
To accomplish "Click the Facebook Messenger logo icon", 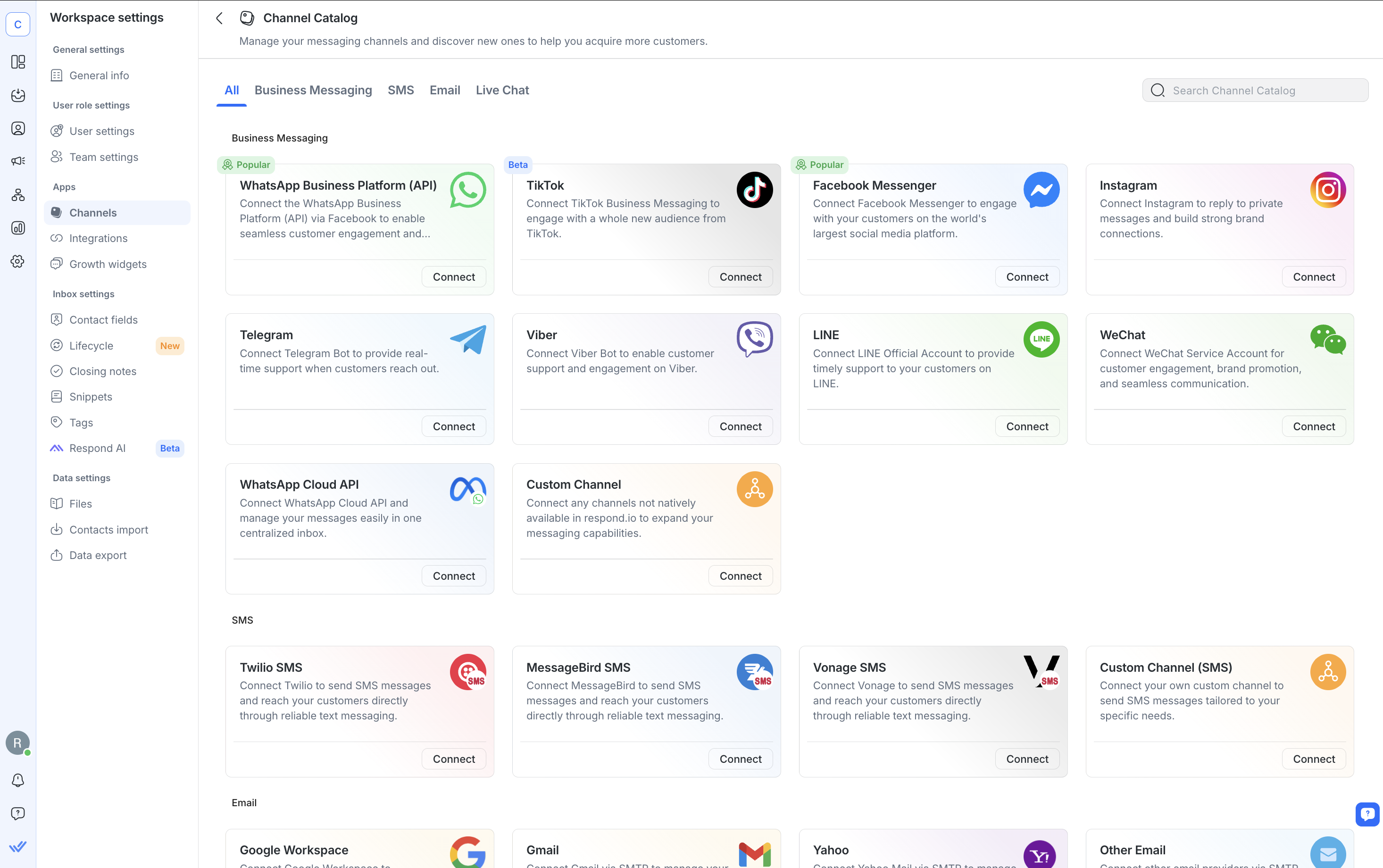I will 1041,190.
